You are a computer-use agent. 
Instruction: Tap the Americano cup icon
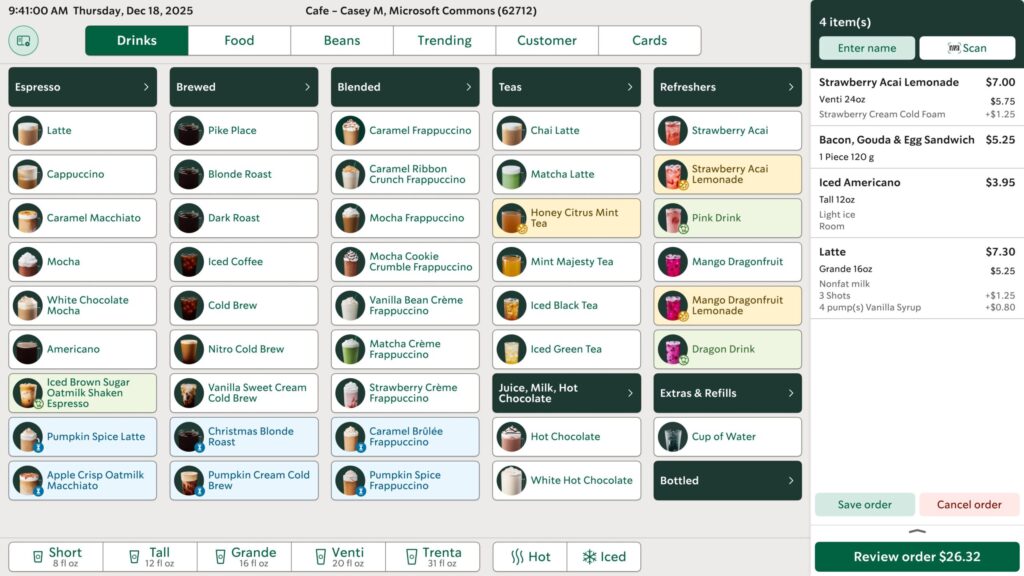[x=27, y=349]
